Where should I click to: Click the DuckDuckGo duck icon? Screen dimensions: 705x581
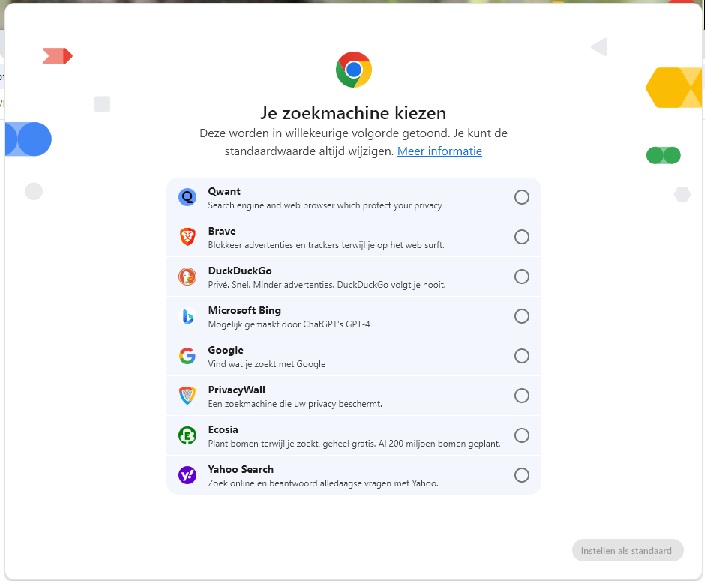click(187, 277)
